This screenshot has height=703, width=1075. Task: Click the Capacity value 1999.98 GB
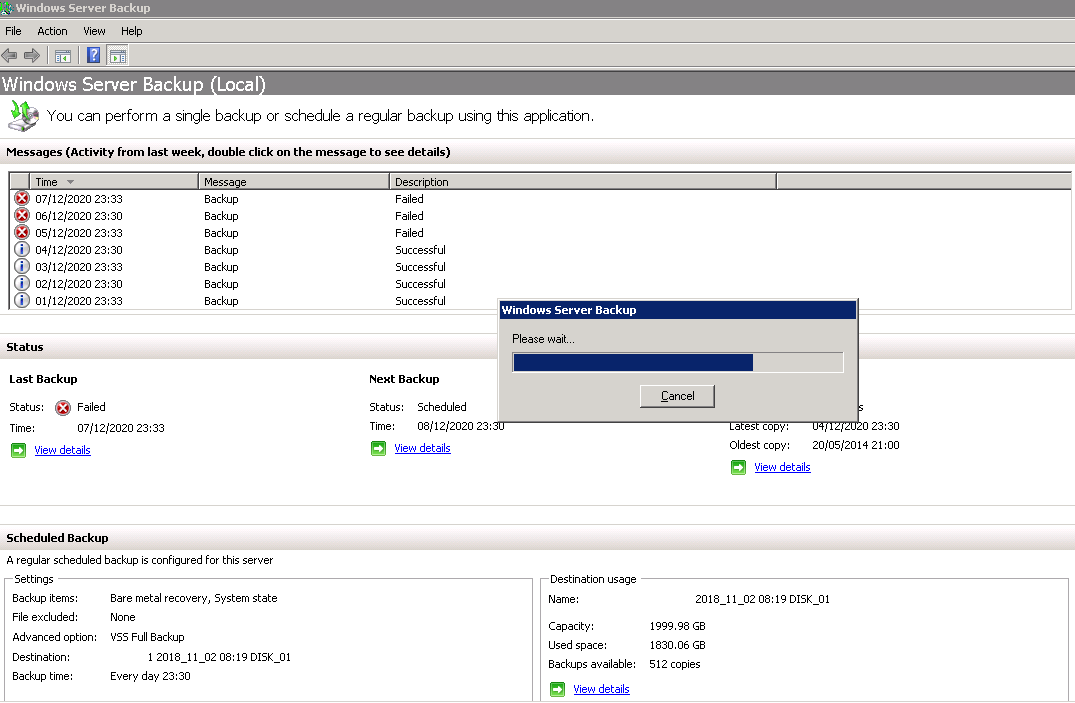click(x=677, y=627)
